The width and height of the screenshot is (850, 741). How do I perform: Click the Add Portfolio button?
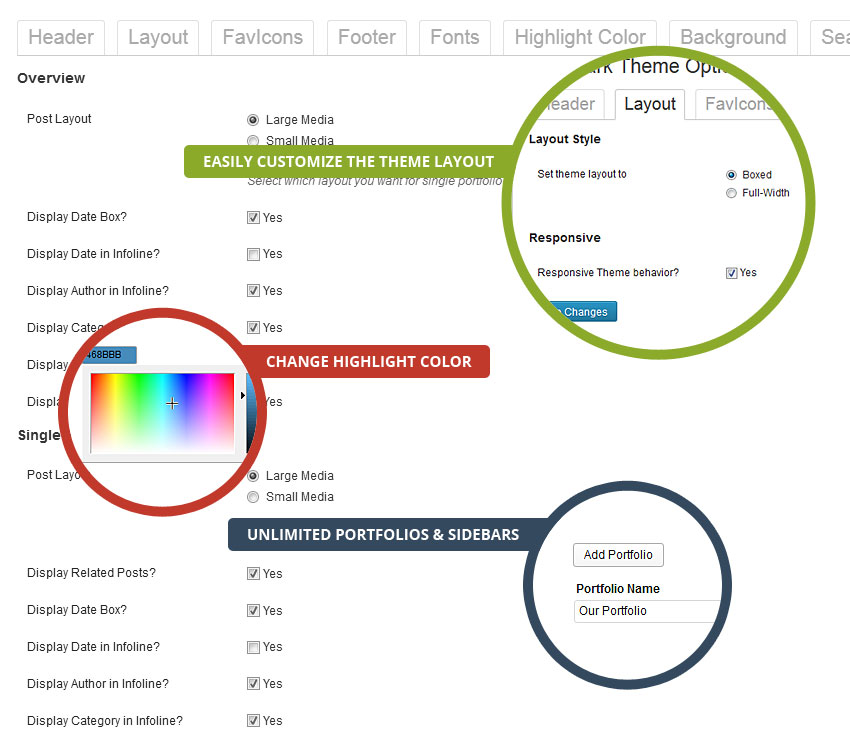tap(618, 555)
